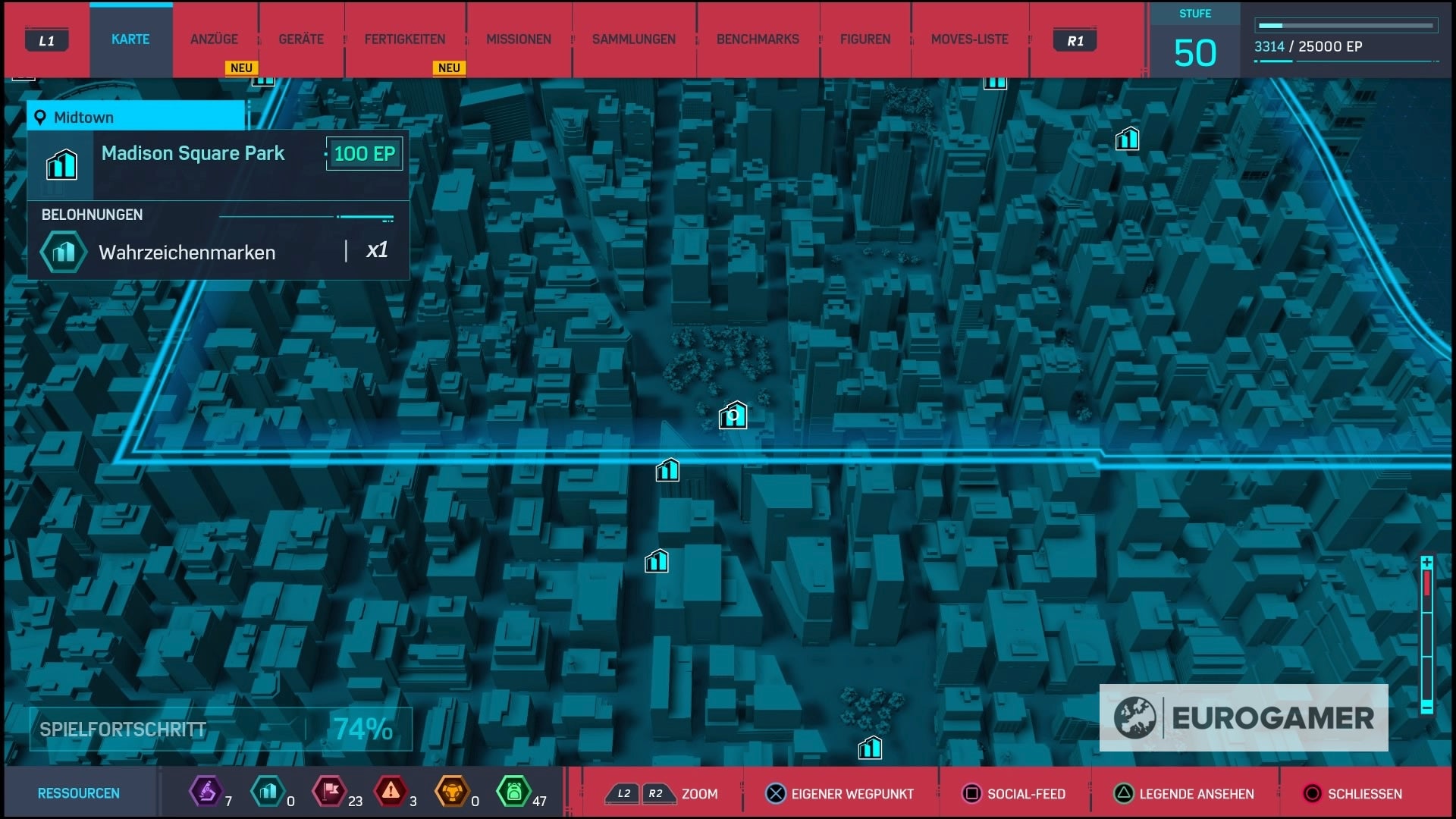
Task: Click the landmark icon beside Madison Square Park title
Action: tap(61, 164)
